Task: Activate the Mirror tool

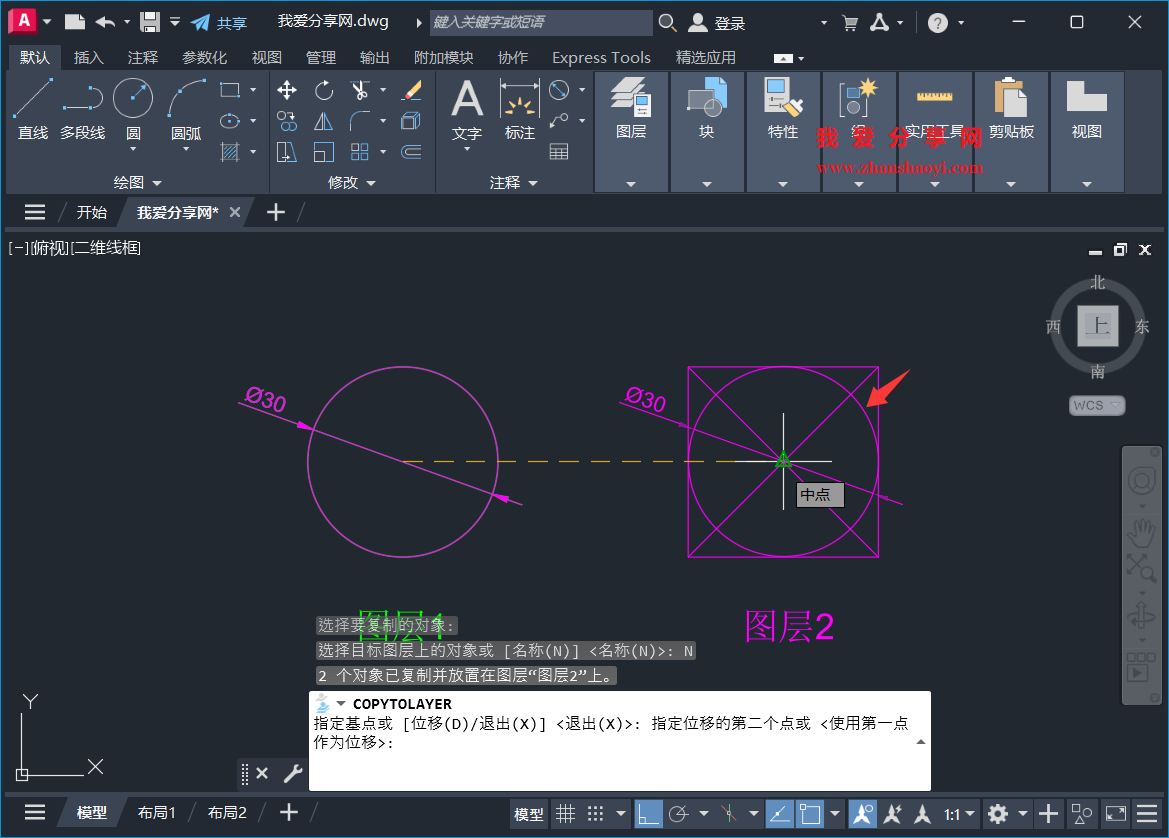Action: point(324,121)
